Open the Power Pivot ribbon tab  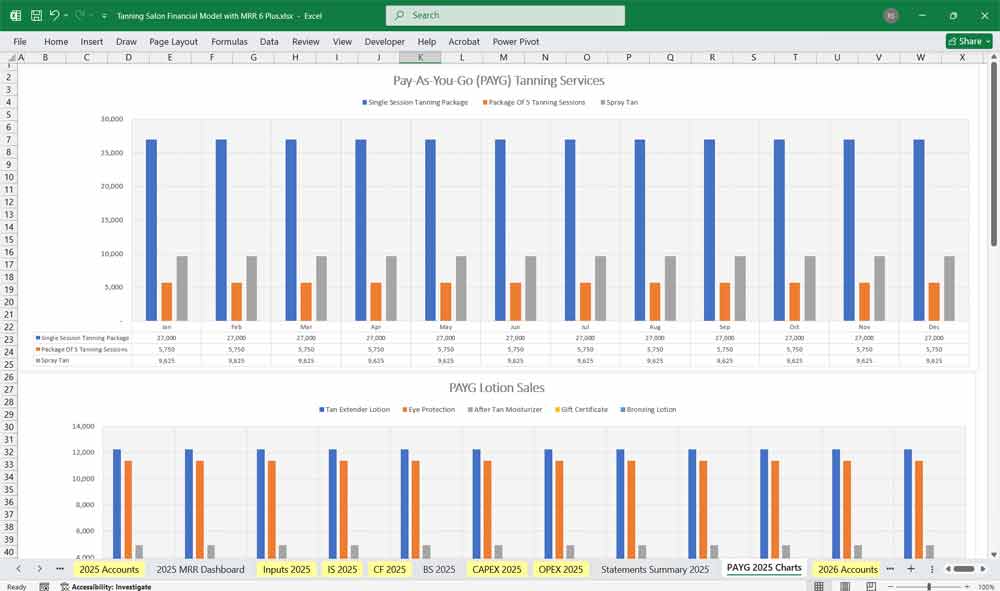[515, 42]
